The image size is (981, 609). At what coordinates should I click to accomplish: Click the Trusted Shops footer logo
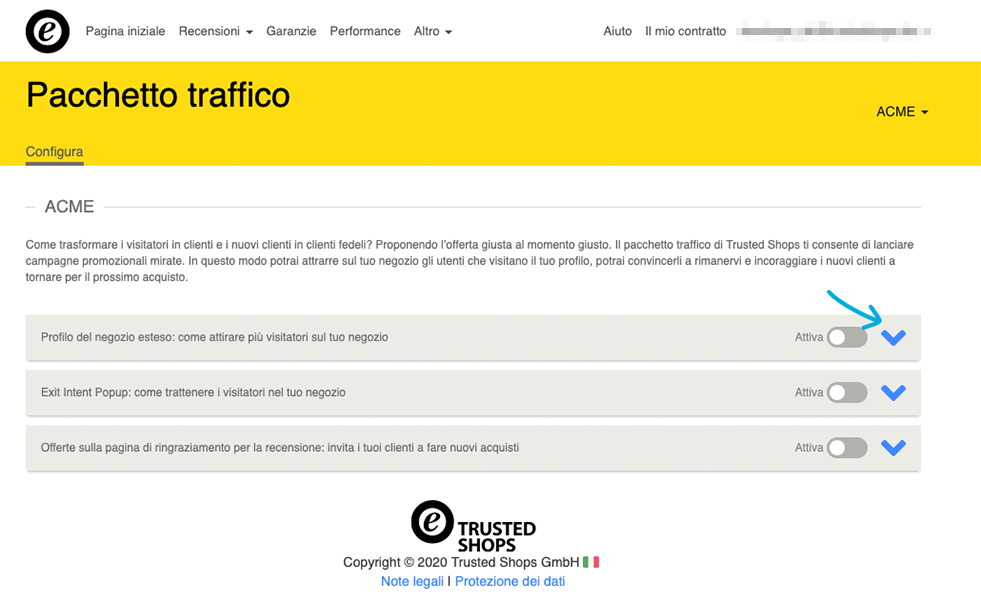(x=474, y=526)
